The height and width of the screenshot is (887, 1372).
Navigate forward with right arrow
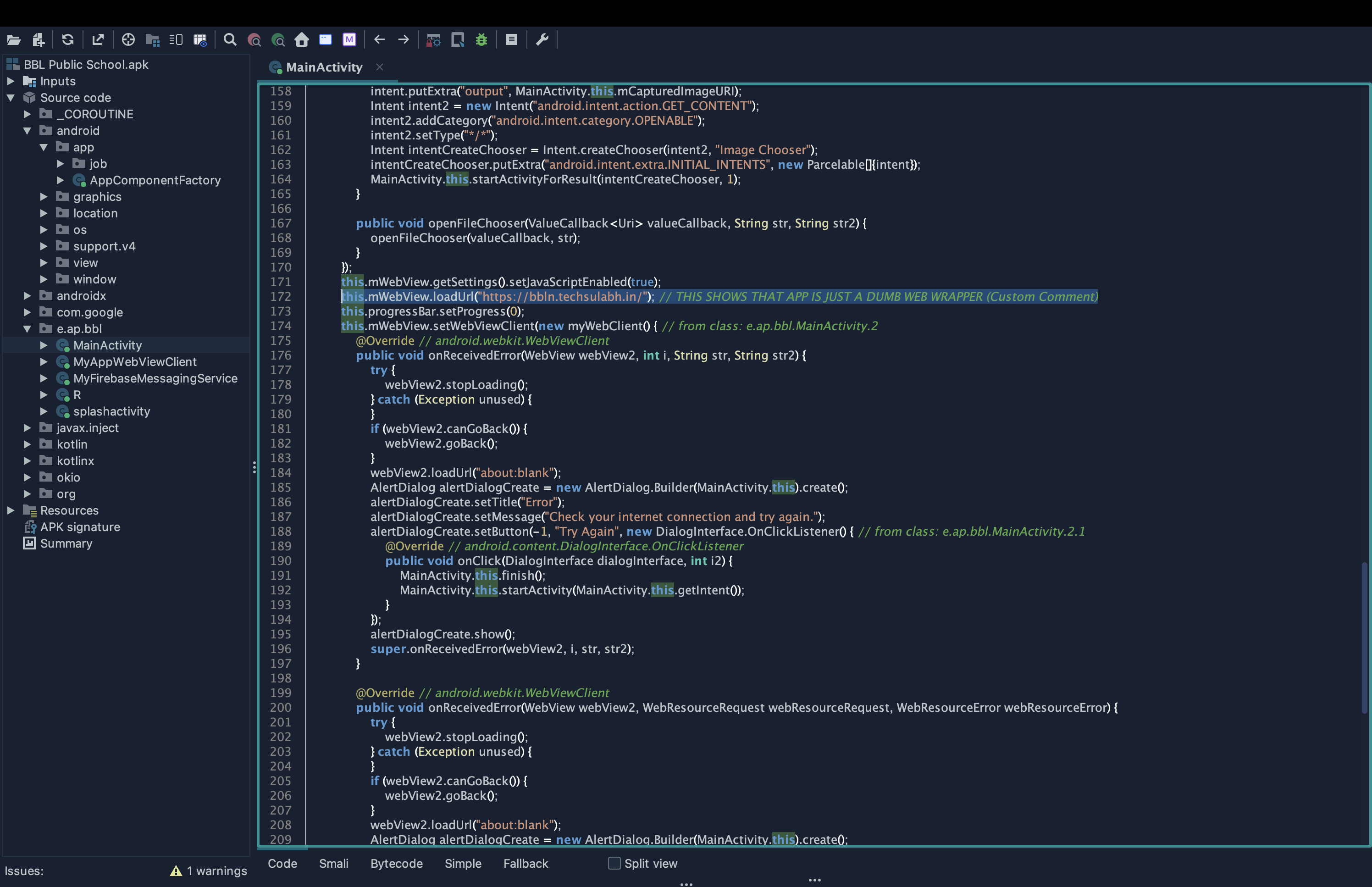coord(404,40)
